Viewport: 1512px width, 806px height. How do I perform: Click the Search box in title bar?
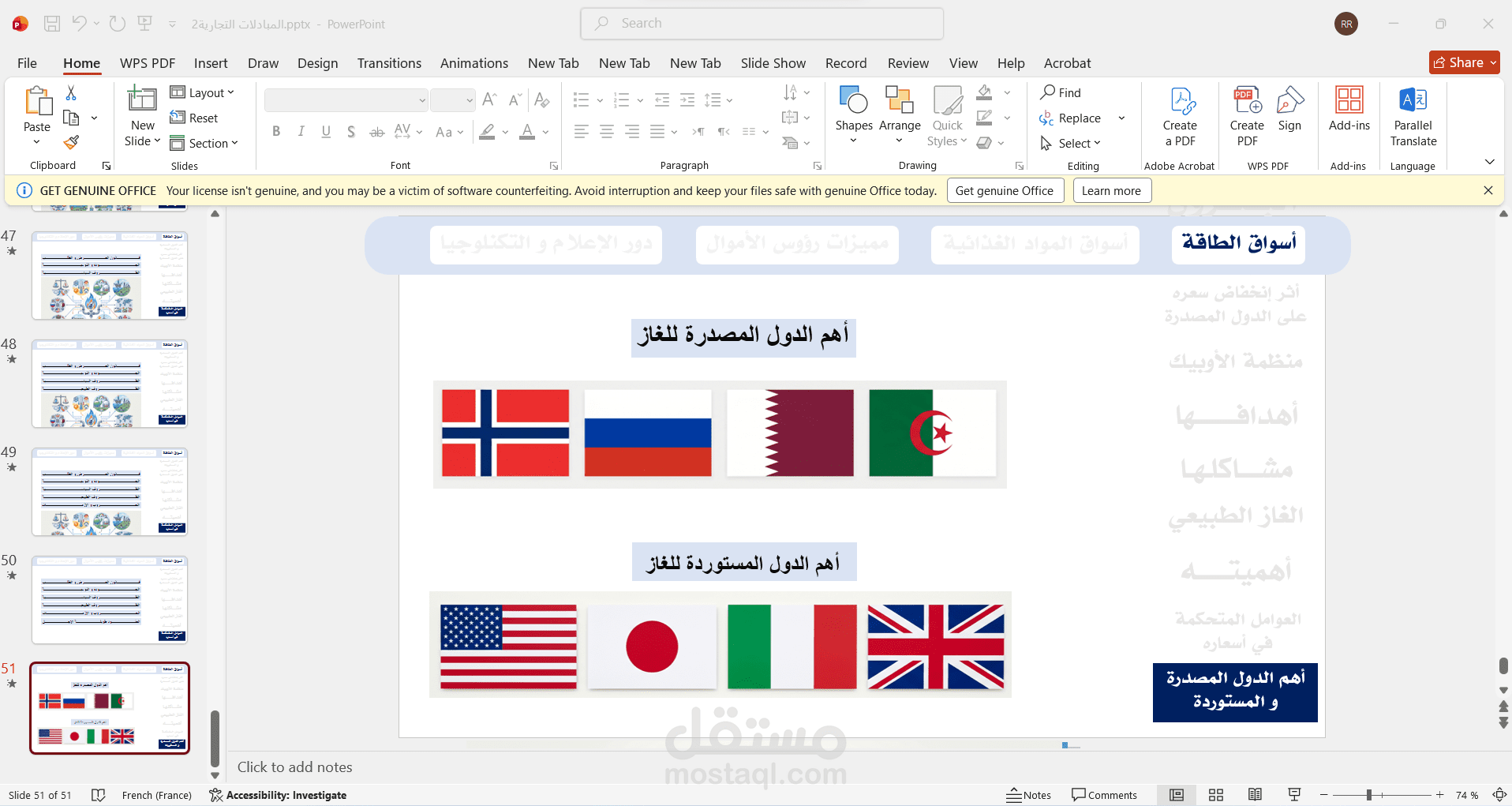point(762,24)
